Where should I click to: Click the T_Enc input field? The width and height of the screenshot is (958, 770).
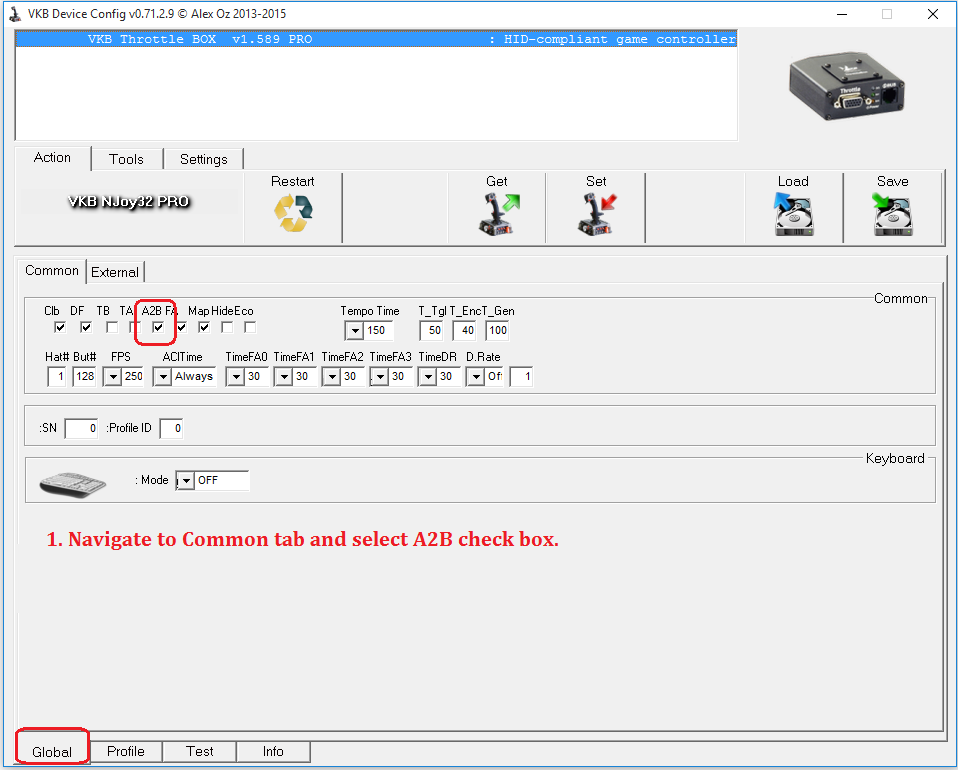point(464,331)
